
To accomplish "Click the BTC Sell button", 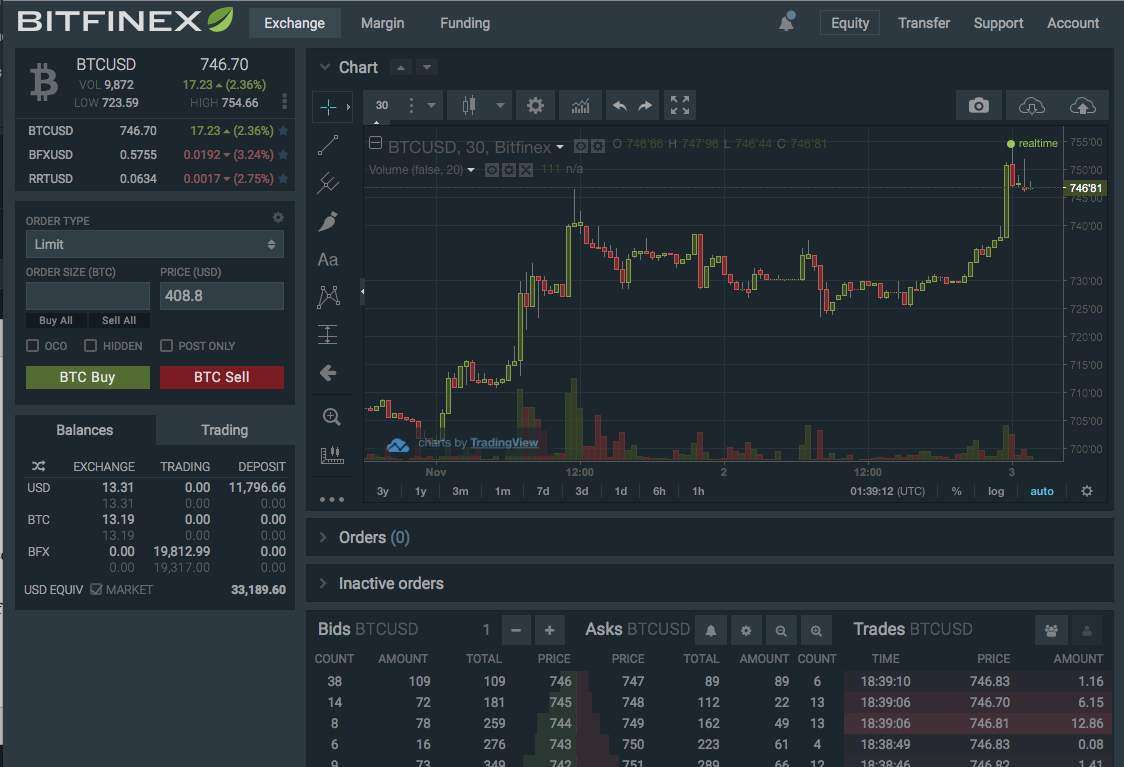I will click(222, 377).
